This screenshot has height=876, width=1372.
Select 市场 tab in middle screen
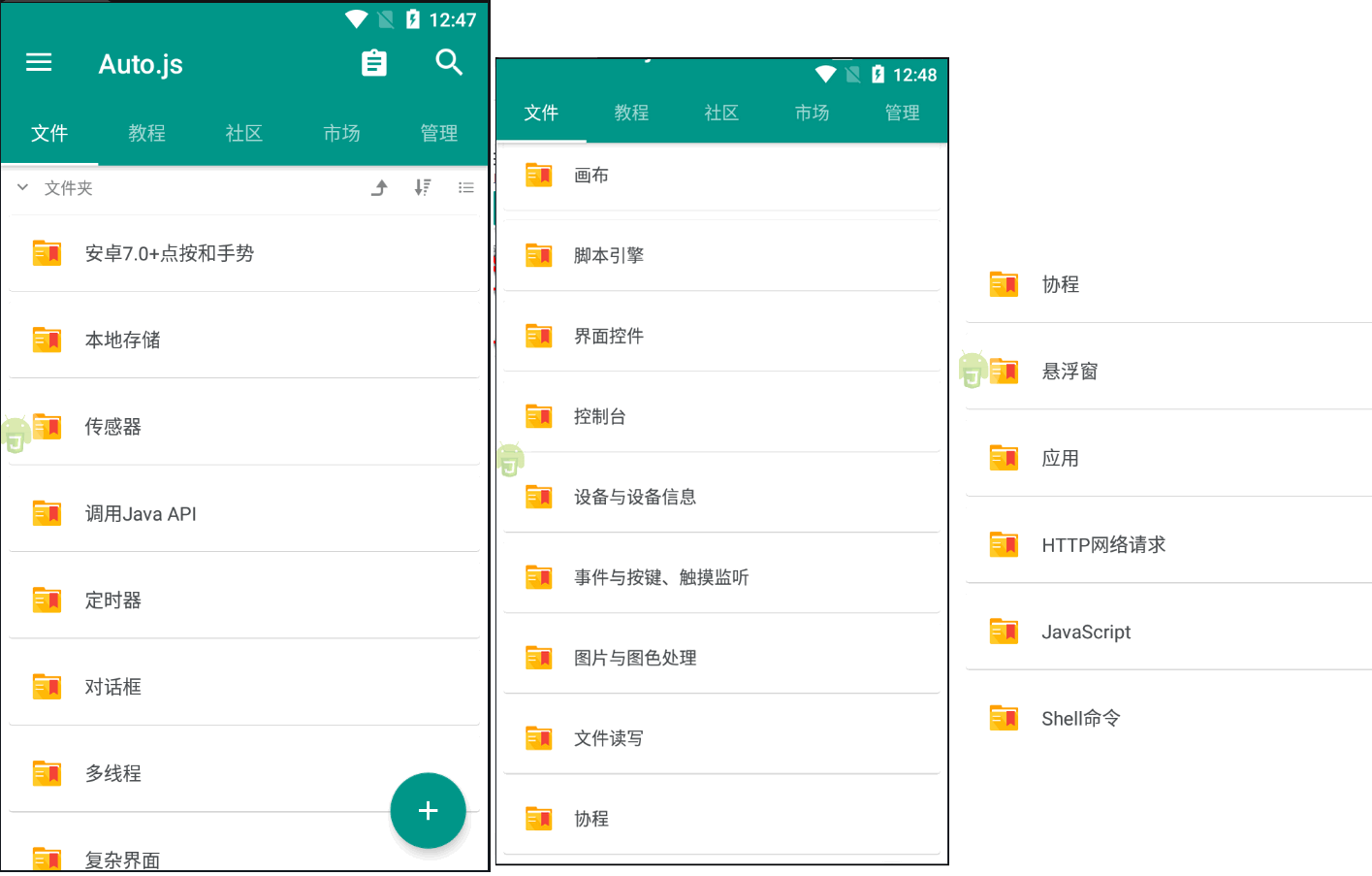(x=813, y=113)
